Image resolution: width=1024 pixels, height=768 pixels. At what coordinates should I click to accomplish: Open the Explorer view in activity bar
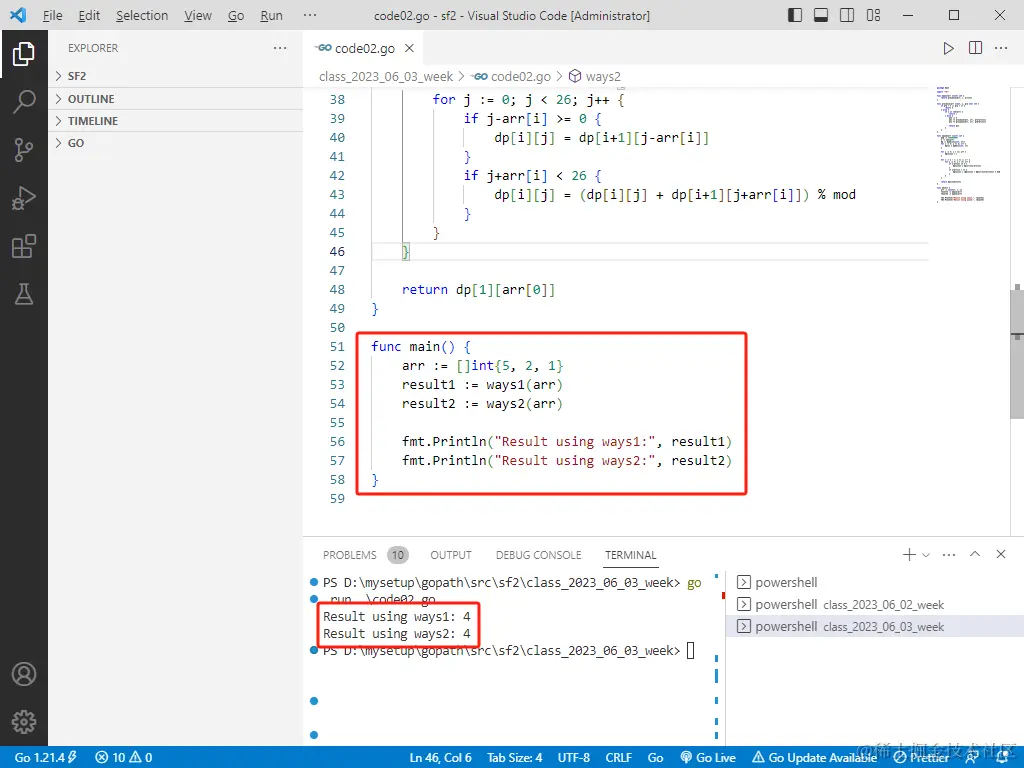tap(24, 54)
